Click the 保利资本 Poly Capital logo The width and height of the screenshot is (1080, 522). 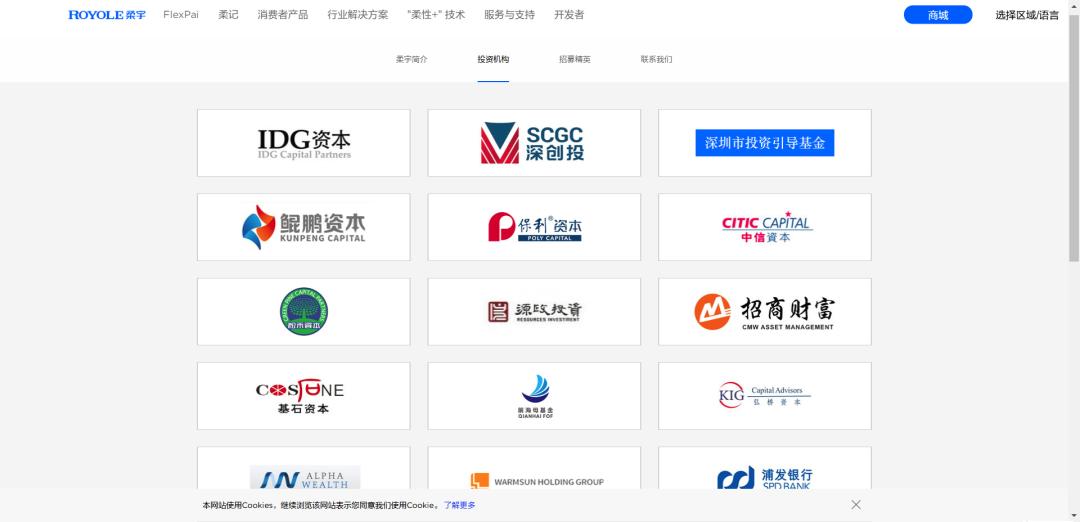tap(534, 227)
